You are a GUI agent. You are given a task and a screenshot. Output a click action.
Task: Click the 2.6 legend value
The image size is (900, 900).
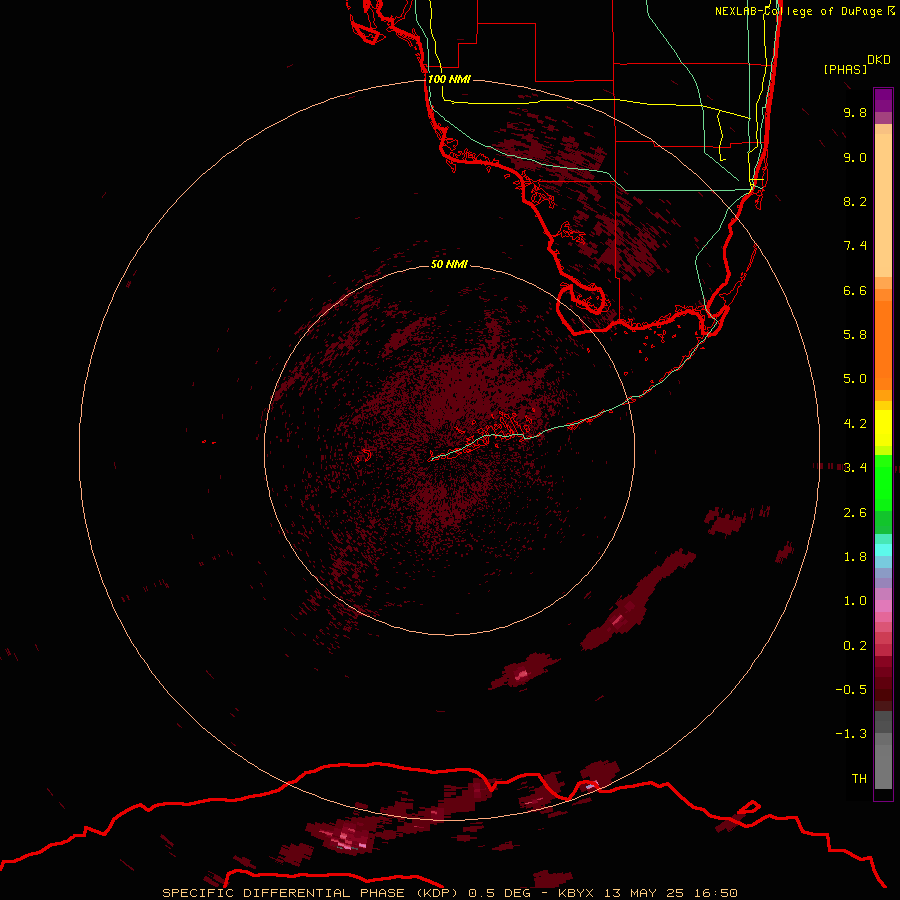[855, 513]
